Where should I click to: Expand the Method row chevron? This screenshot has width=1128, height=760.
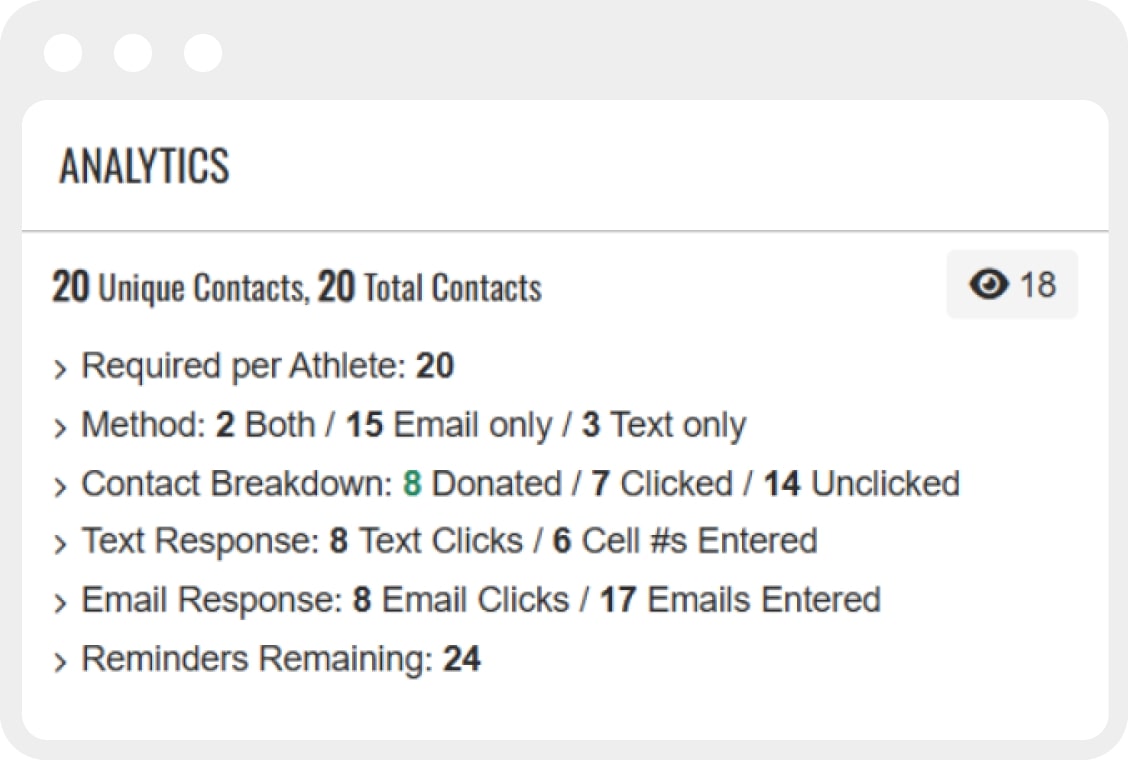point(60,428)
